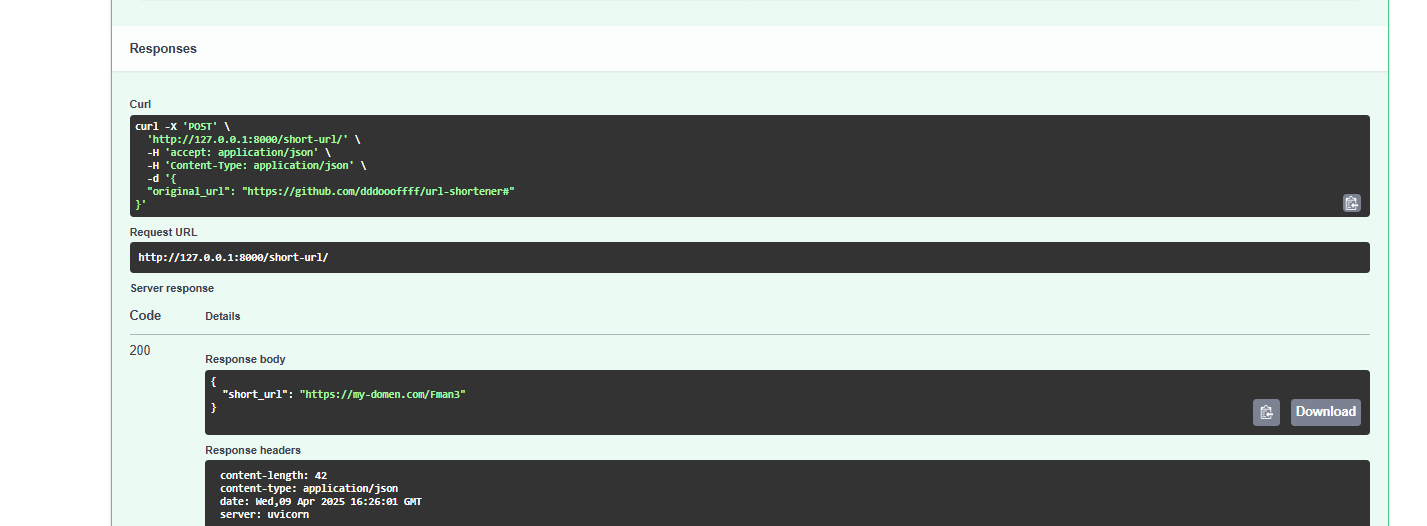This screenshot has height=526, width=1427.
Task: Select the Request URL text http://127.0.0.1:8000/short-url/
Action: click(x=233, y=257)
